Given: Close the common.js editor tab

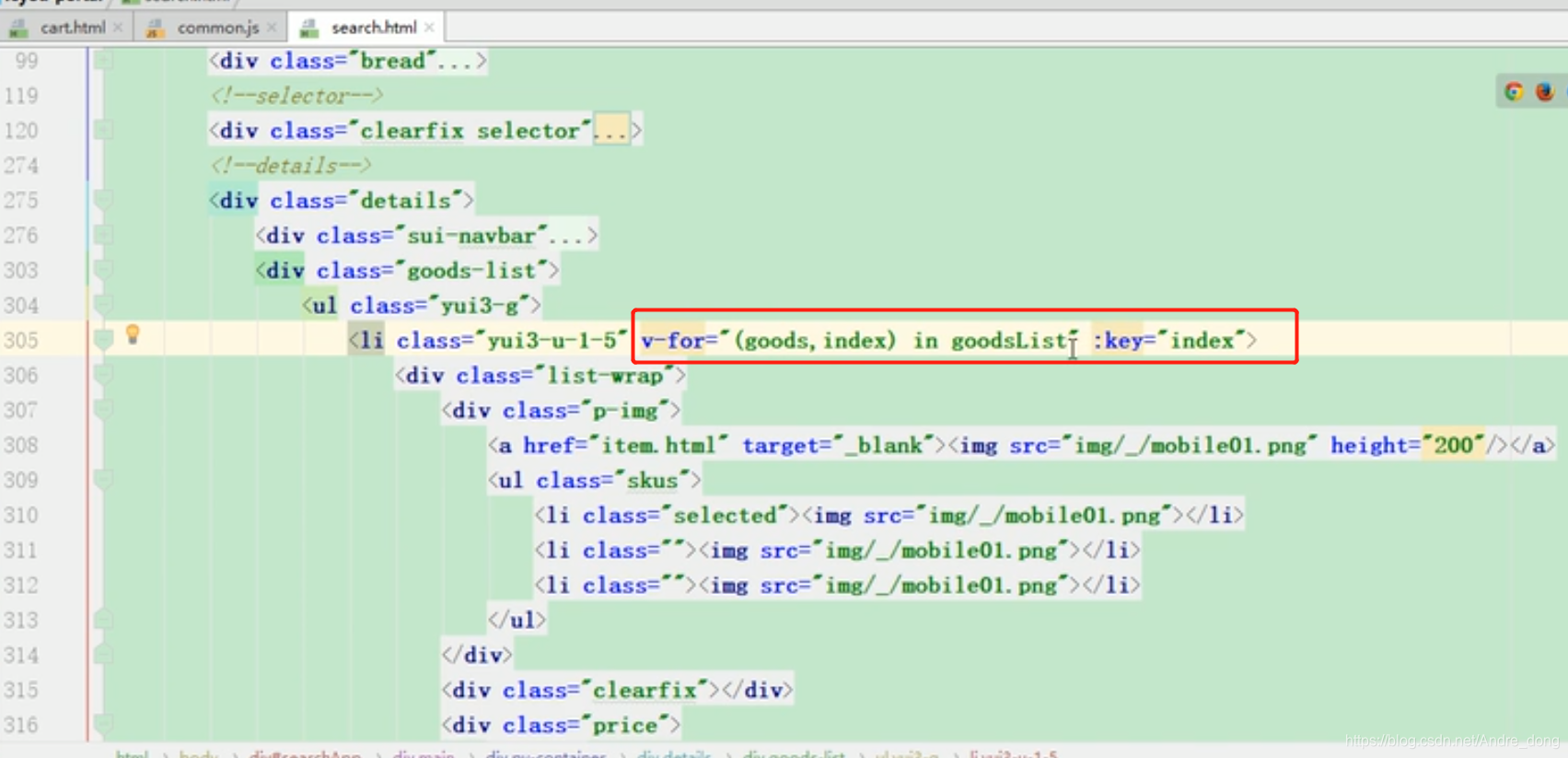Looking at the screenshot, I should click(x=272, y=28).
